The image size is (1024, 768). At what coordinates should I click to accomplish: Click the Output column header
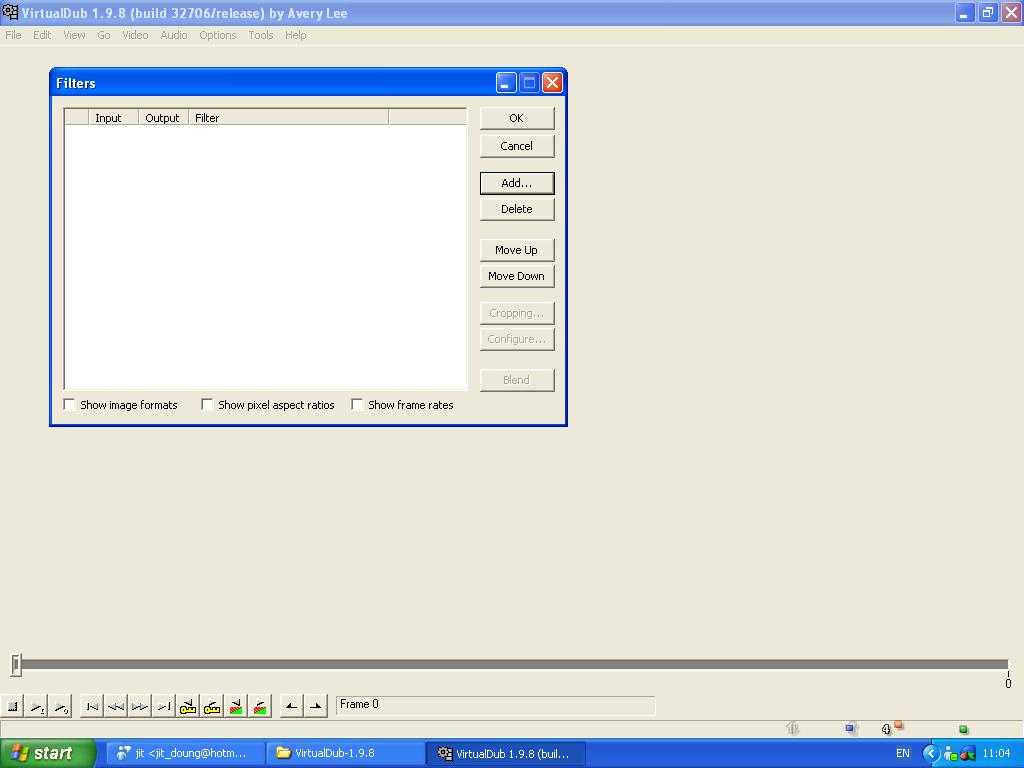click(163, 118)
